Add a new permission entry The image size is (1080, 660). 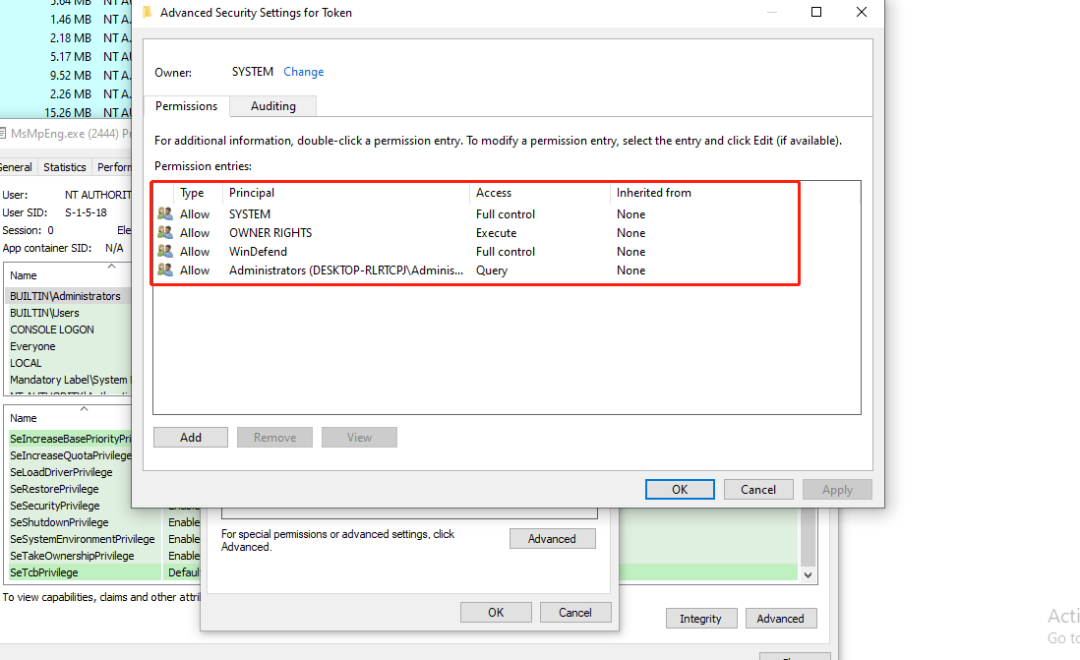click(x=191, y=437)
